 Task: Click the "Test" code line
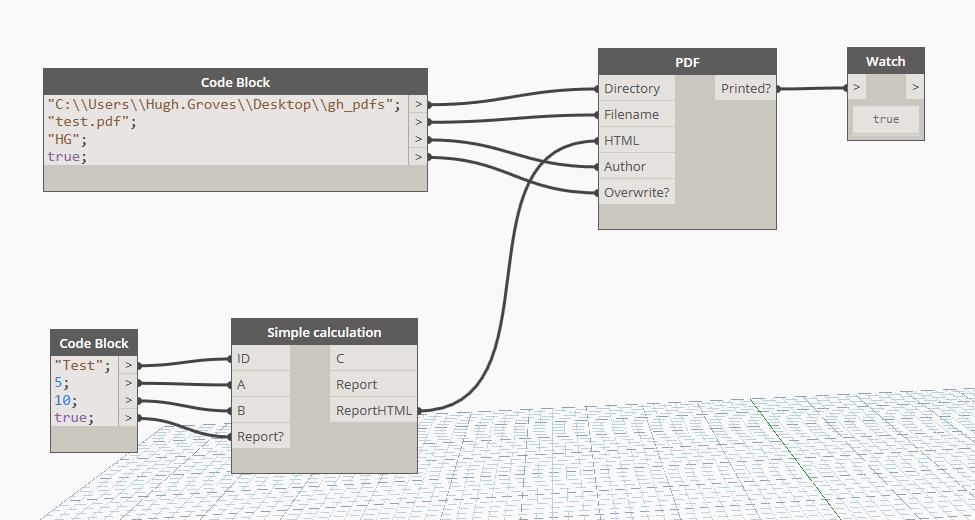point(83,366)
